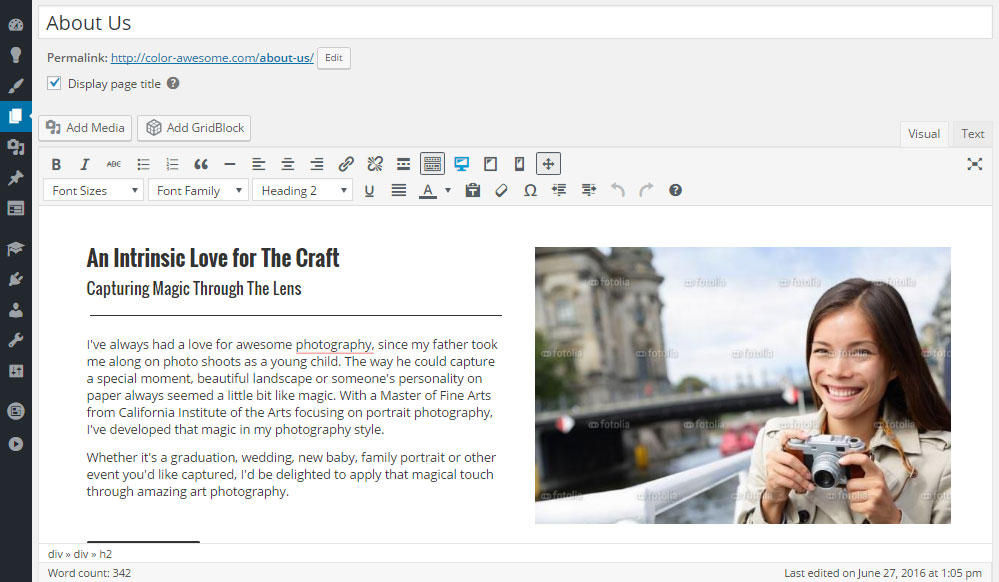Apply italic formatting

coord(85,164)
